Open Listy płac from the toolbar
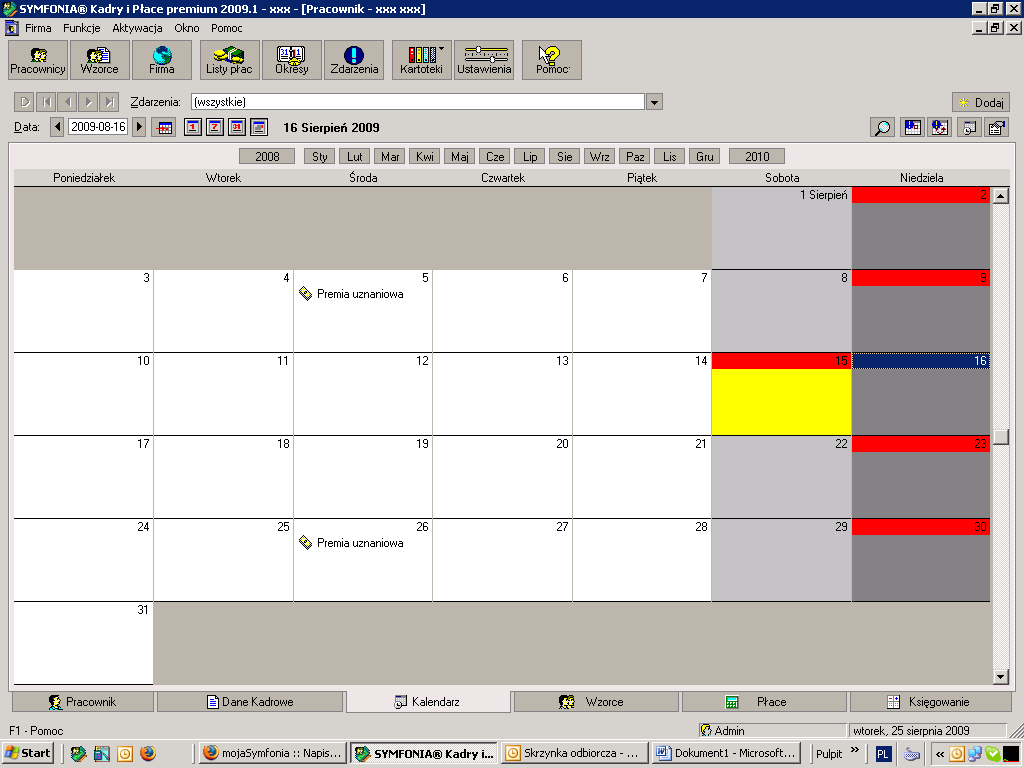 (x=229, y=60)
